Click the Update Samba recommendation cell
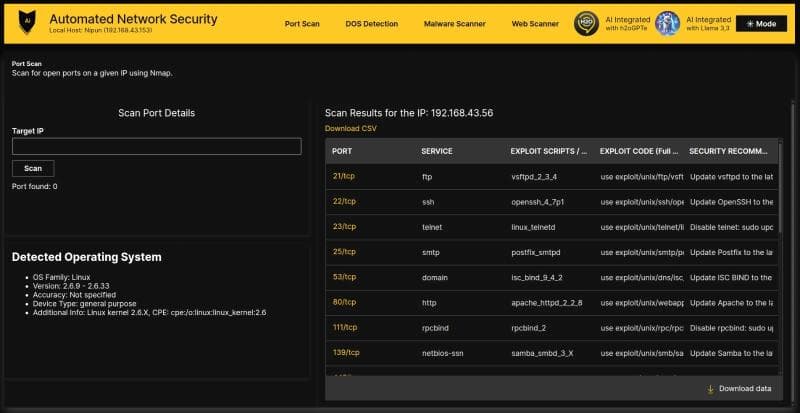Screen dimensions: 800x413 click(731, 353)
